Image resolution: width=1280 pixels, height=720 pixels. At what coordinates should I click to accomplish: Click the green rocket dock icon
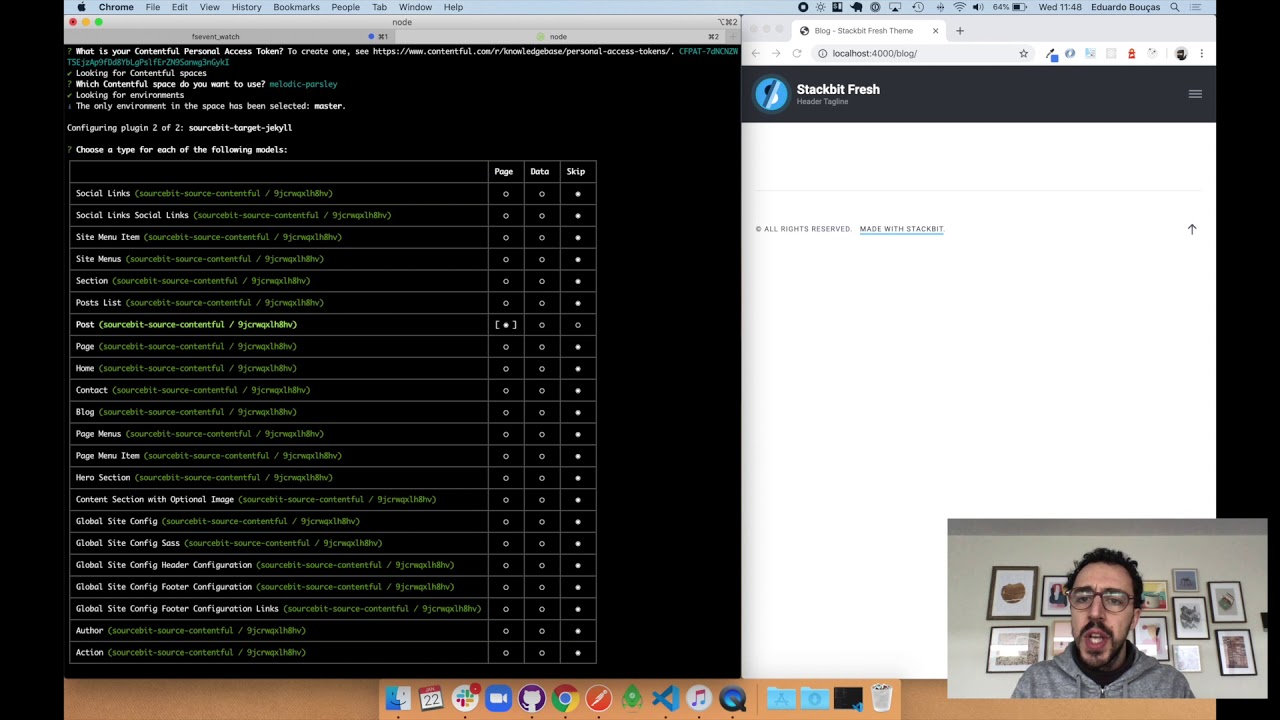click(x=632, y=698)
